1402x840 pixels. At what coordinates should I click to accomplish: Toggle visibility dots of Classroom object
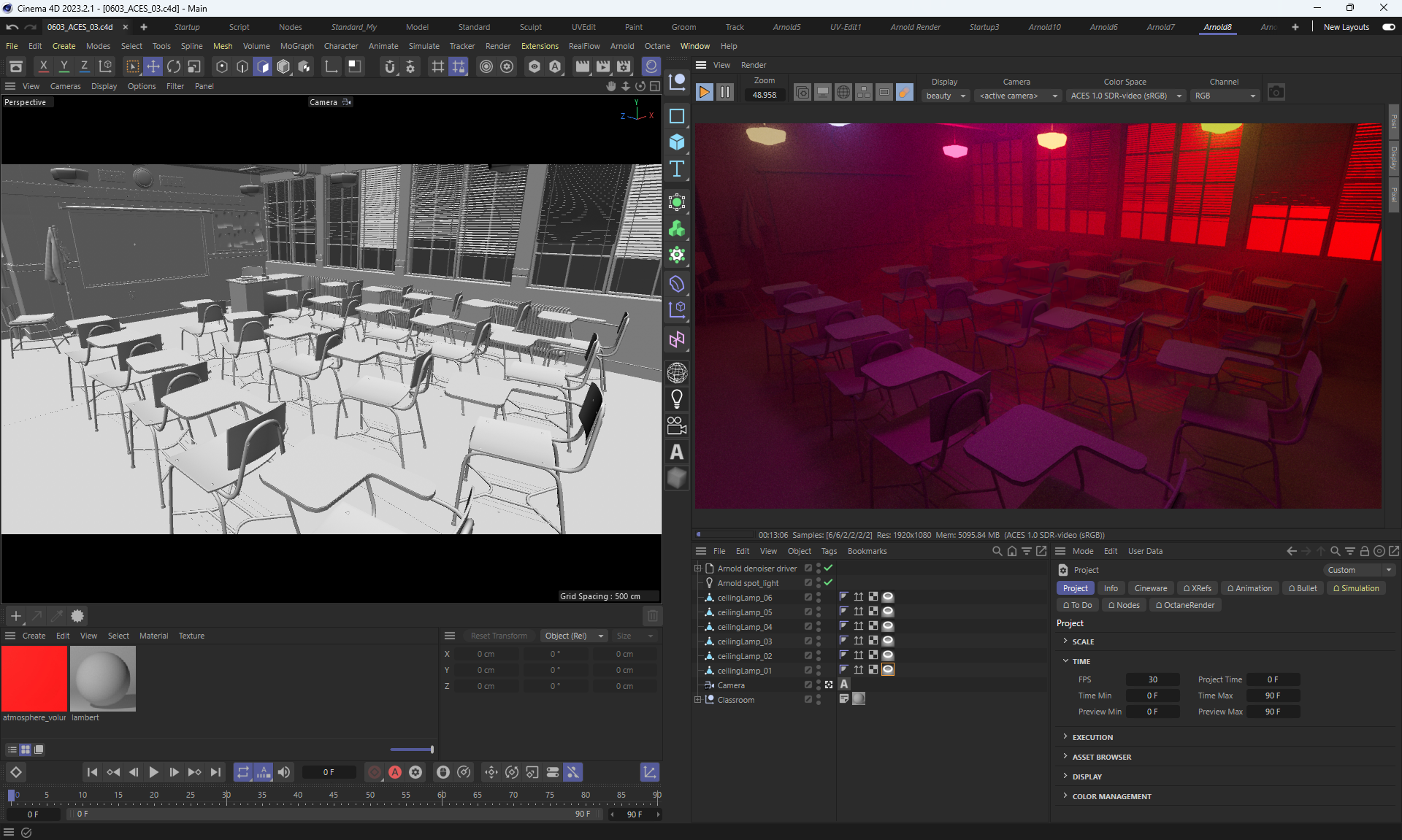coord(819,699)
